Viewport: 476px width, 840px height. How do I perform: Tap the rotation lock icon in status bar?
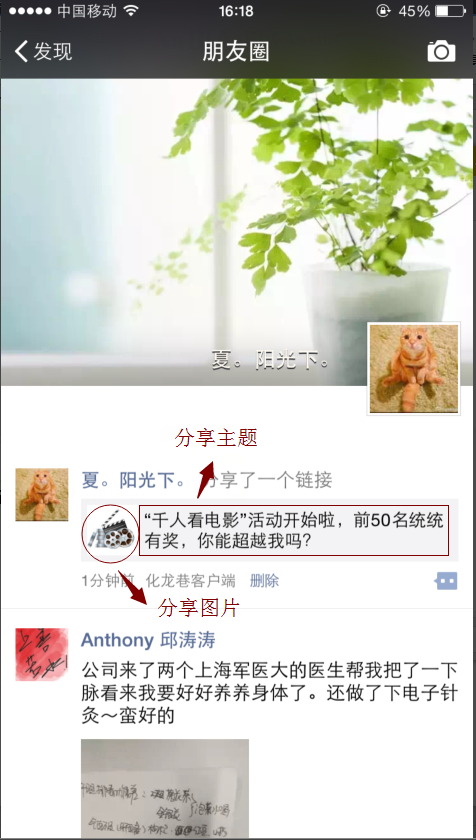click(x=383, y=11)
